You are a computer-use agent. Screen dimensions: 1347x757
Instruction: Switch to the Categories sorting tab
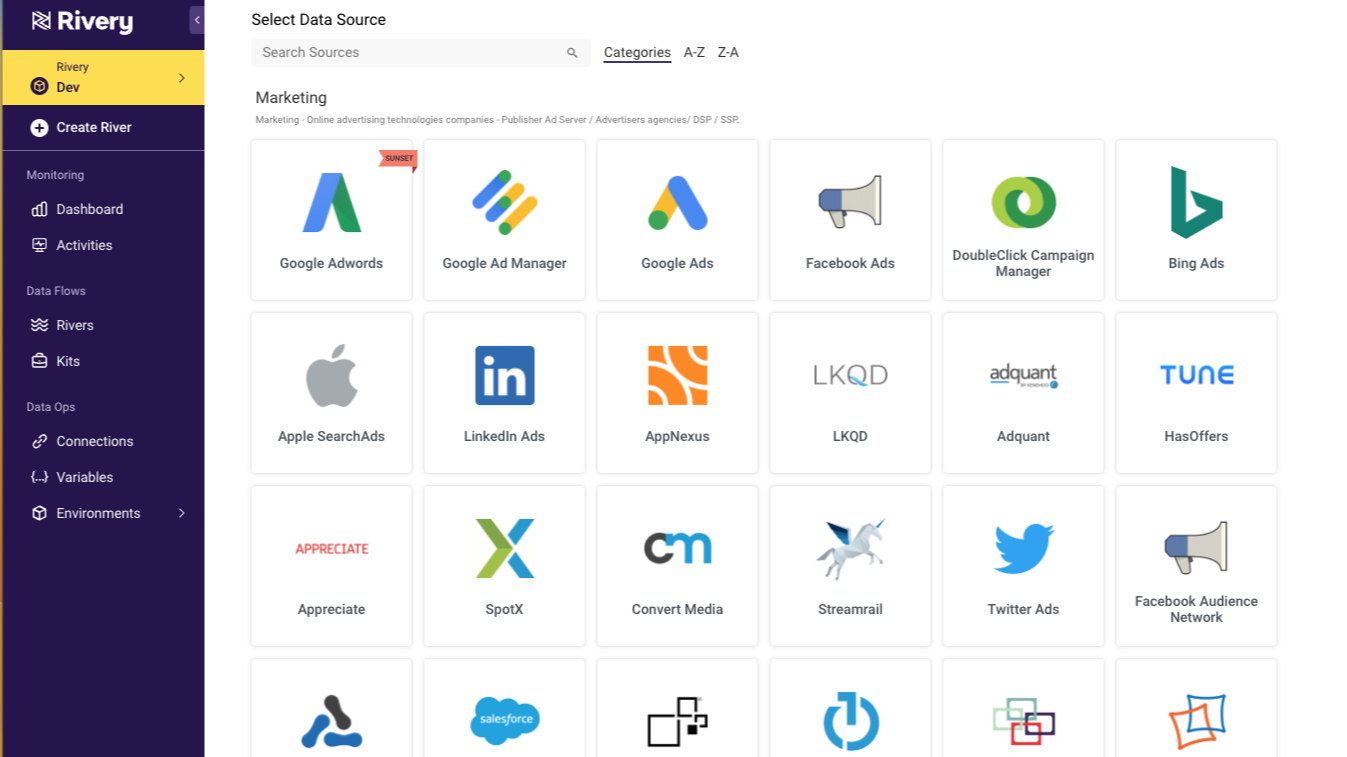pos(637,53)
